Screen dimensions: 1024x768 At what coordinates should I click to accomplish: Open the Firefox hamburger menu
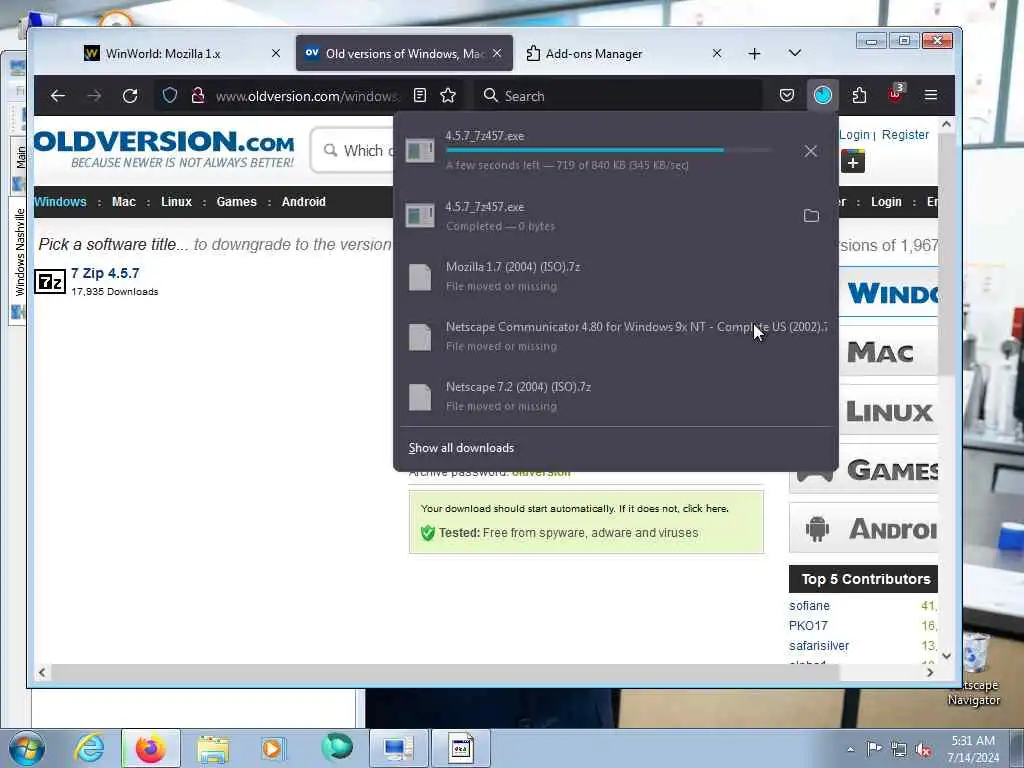(931, 96)
